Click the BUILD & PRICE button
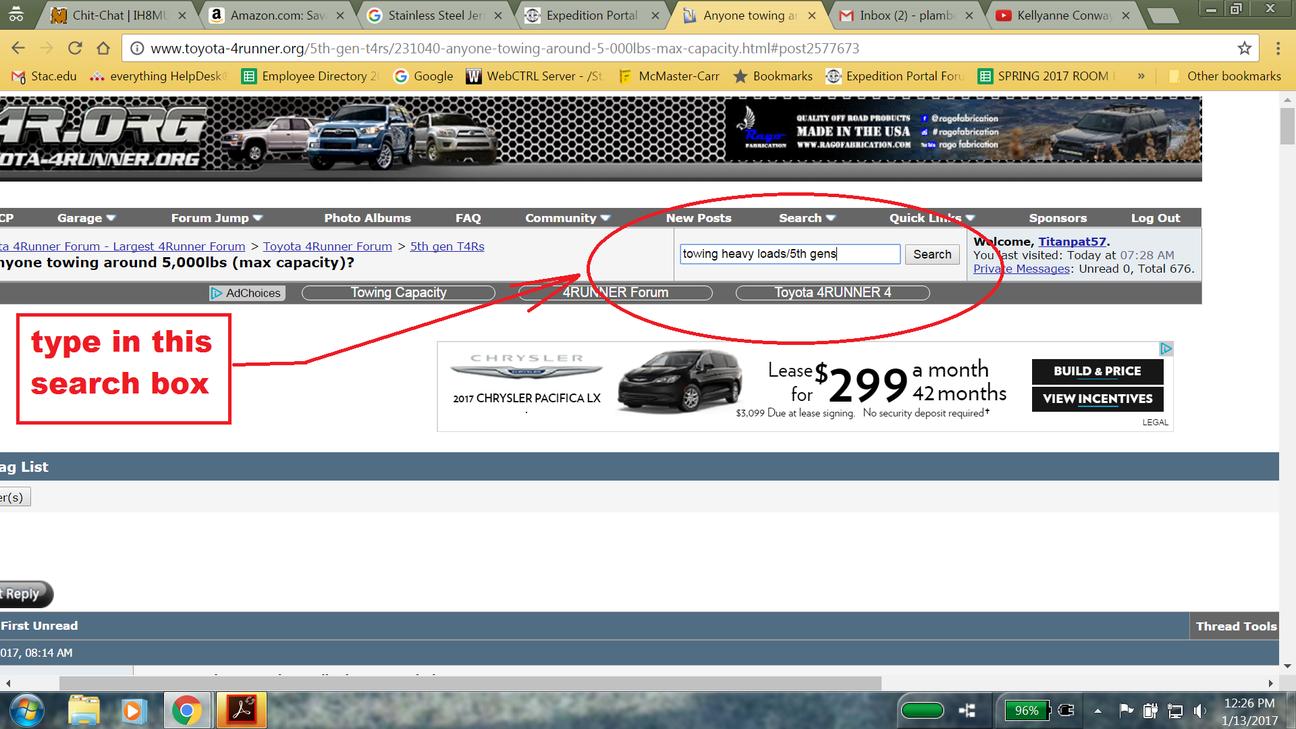The image size is (1296, 729). click(x=1097, y=371)
